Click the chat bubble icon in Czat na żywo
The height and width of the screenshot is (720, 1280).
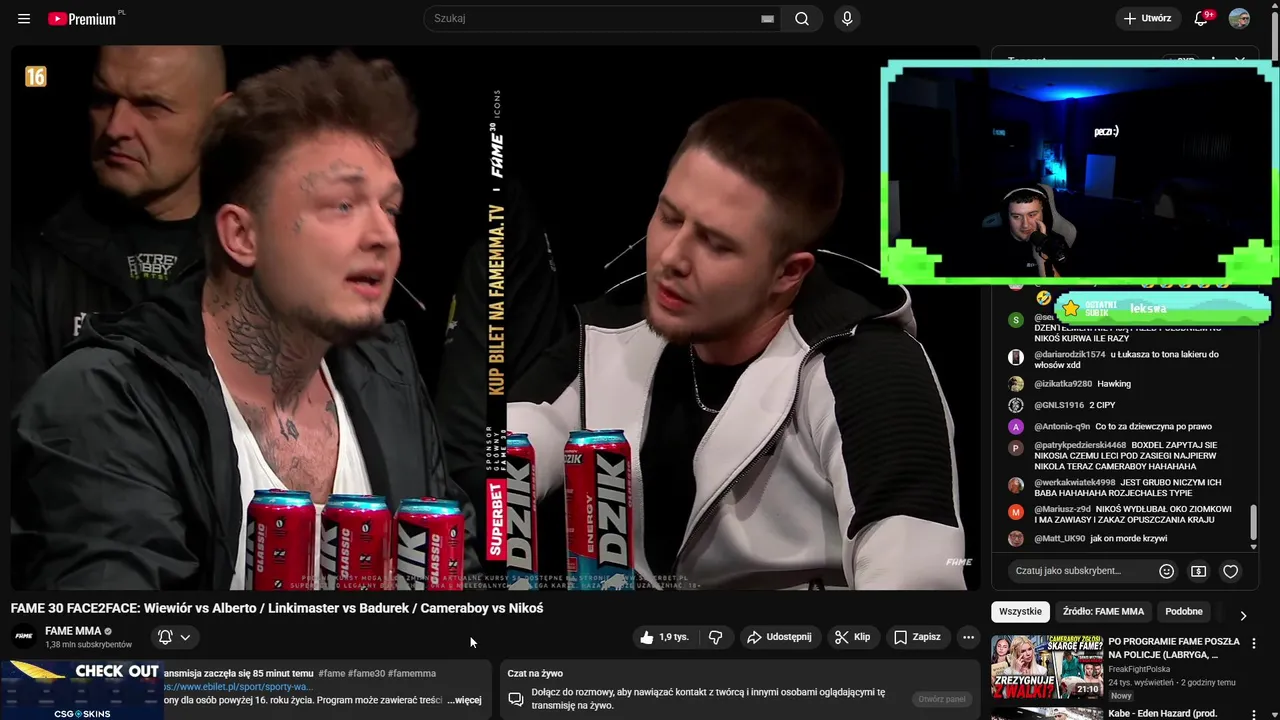[516, 698]
